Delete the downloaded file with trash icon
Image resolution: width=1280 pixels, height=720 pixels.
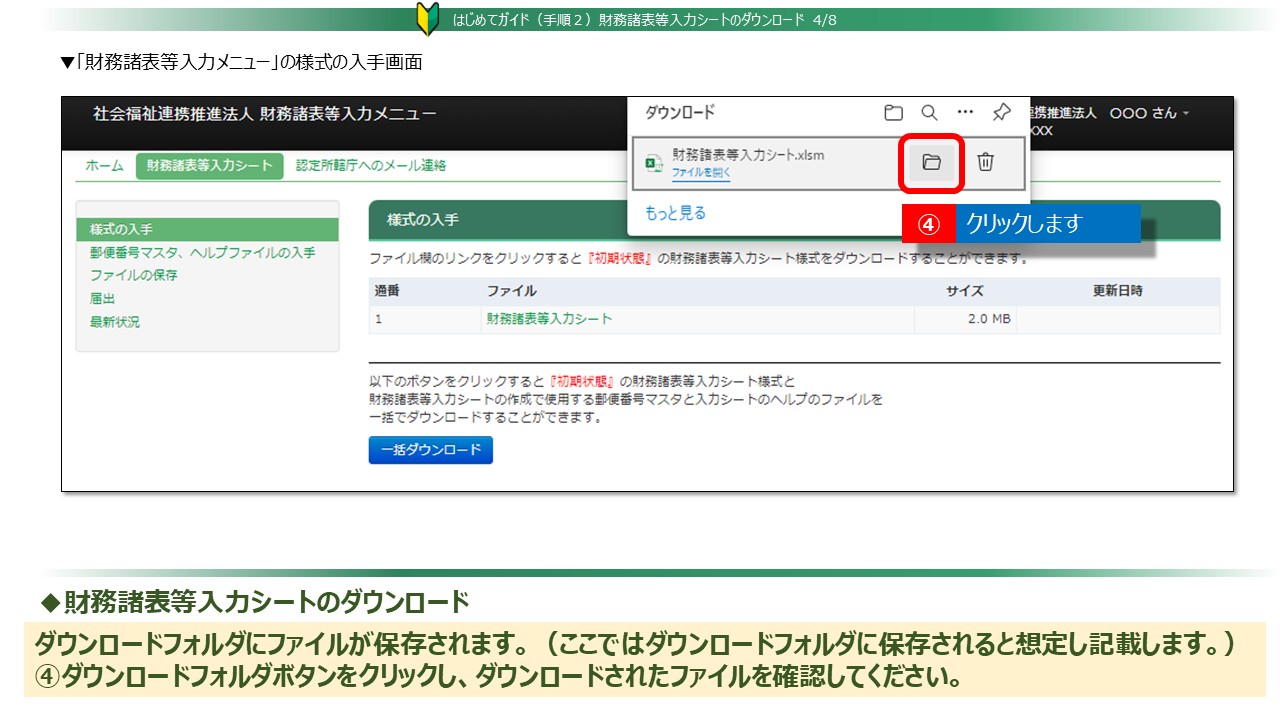tap(985, 162)
